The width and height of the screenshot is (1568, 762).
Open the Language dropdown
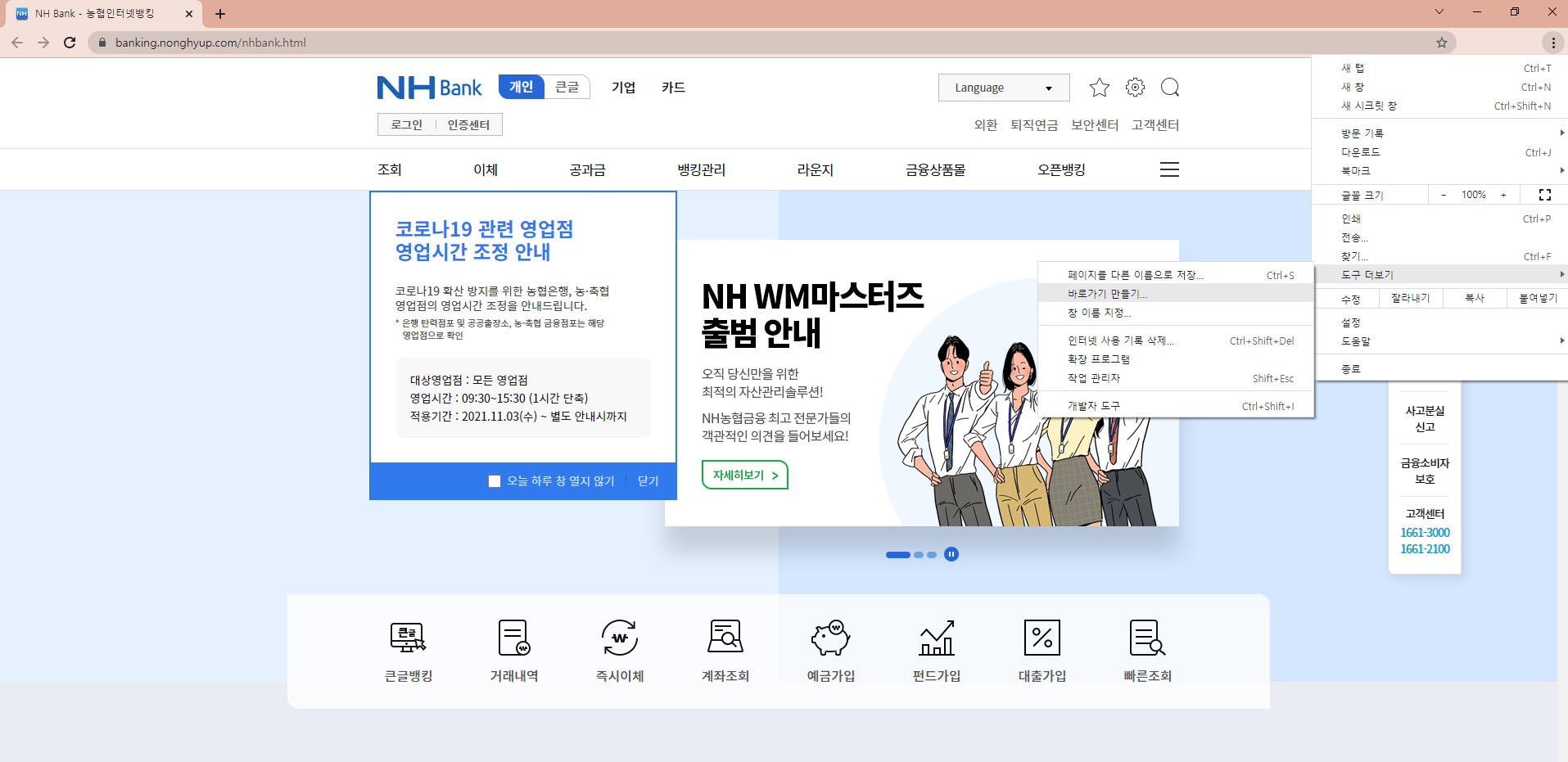1004,88
